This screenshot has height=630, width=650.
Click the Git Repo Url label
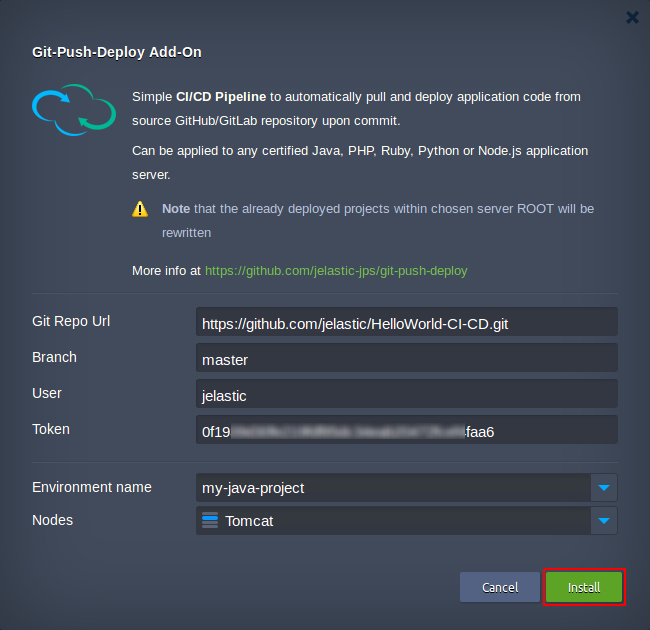(71, 321)
